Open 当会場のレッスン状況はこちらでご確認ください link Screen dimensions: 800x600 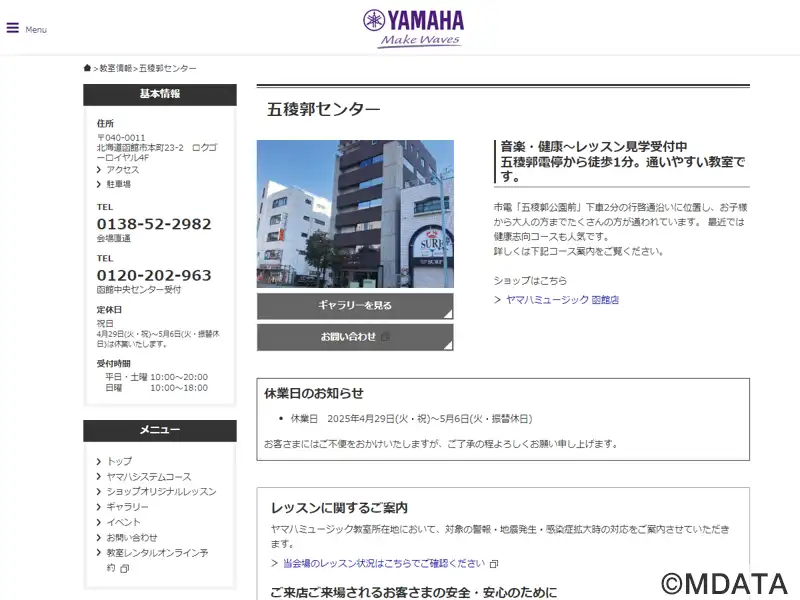point(384,563)
